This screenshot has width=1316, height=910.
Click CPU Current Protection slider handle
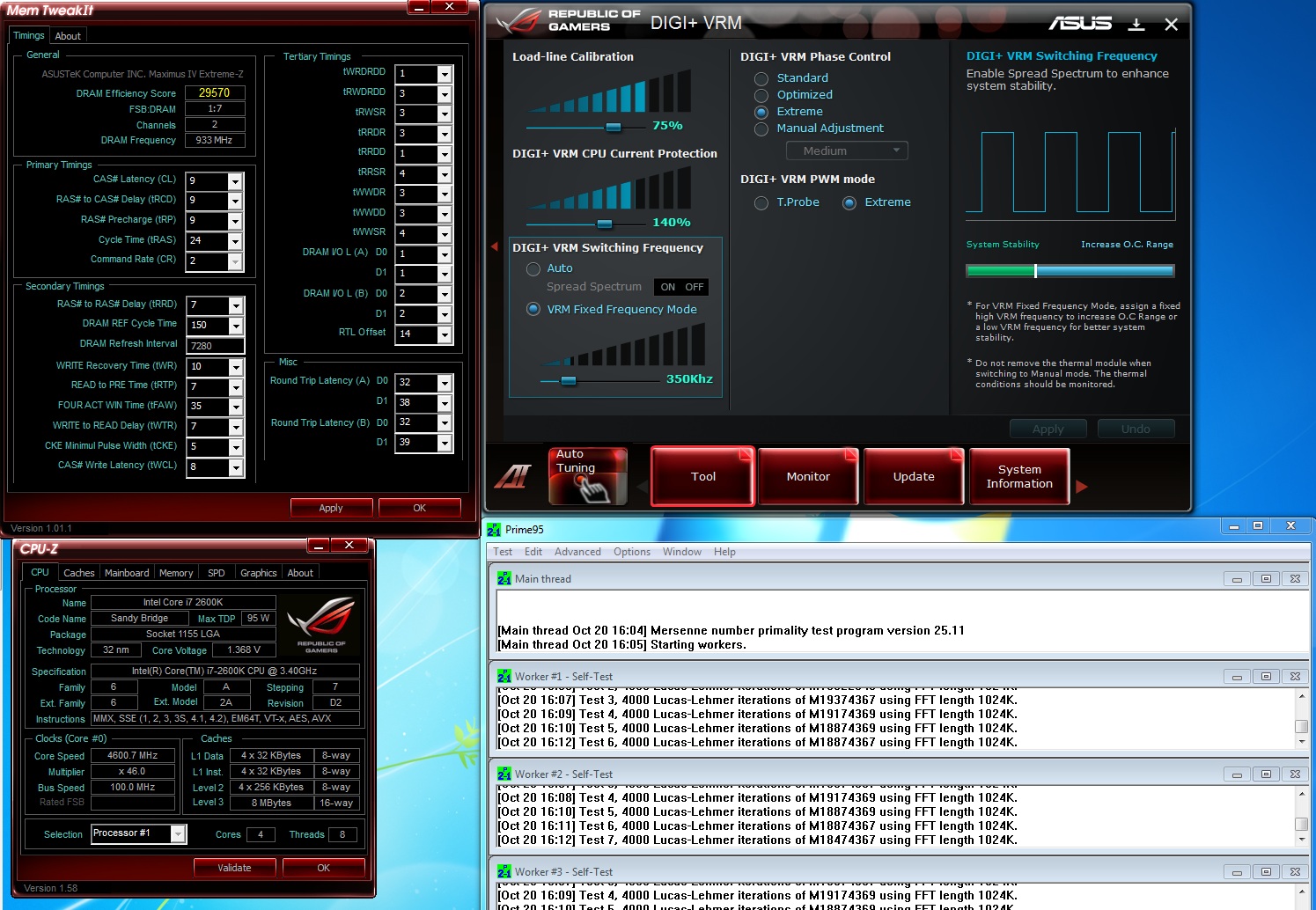[x=604, y=224]
